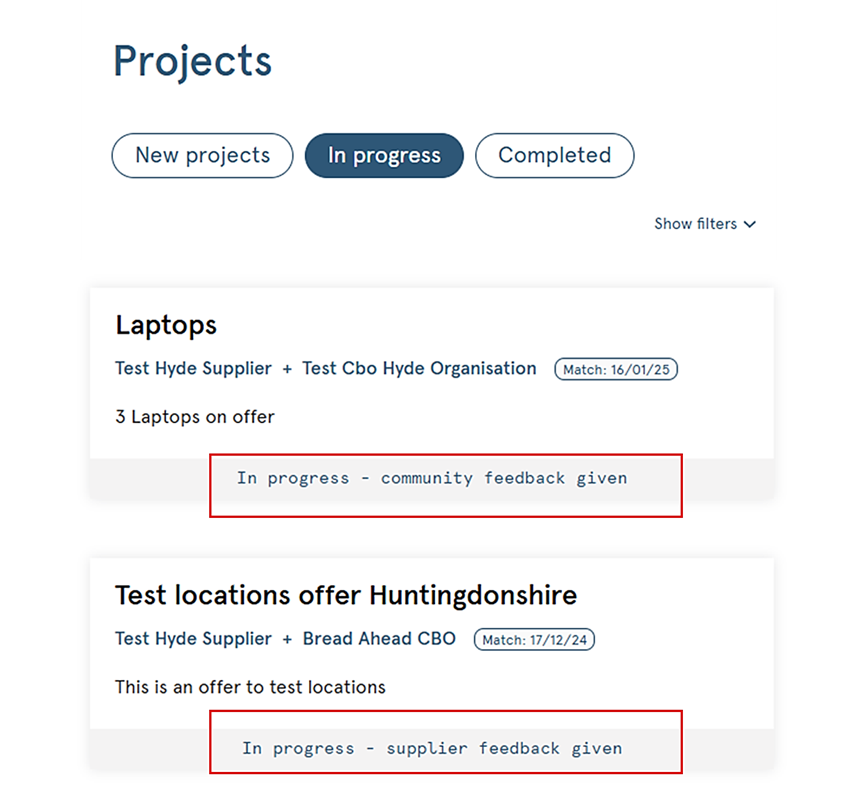Screen dimensions: 858x800
Task: Click plus sign before Bread Ahead CBO
Action: click(x=287, y=640)
